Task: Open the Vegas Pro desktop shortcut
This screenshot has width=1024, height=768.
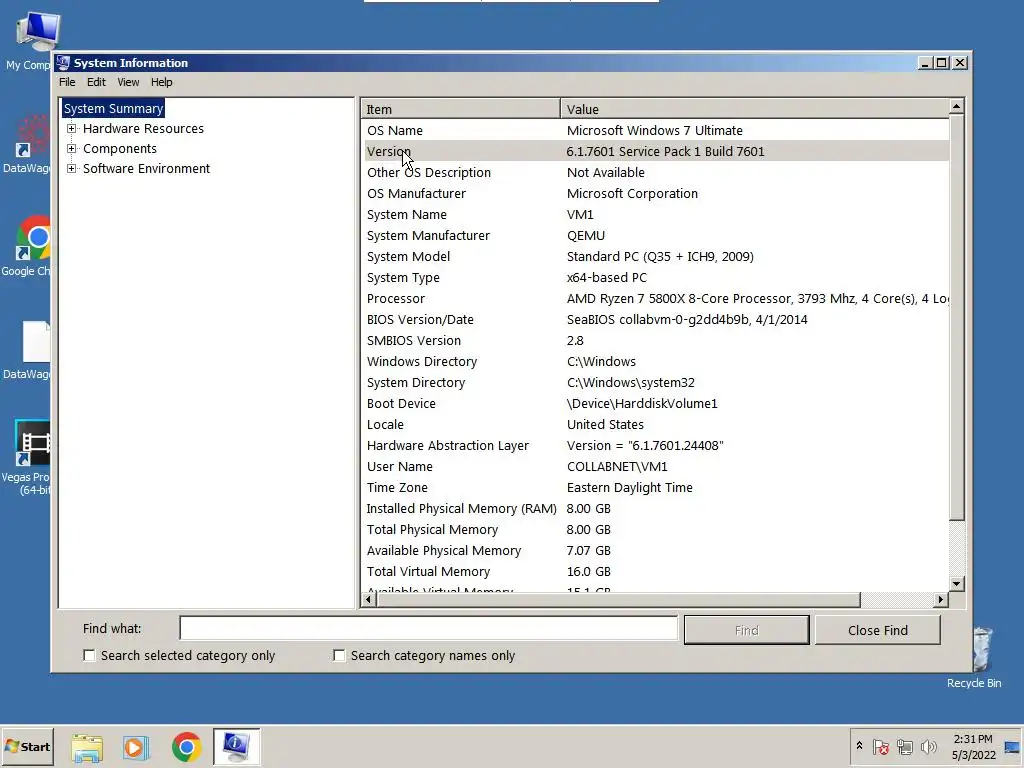Action: tap(31, 456)
